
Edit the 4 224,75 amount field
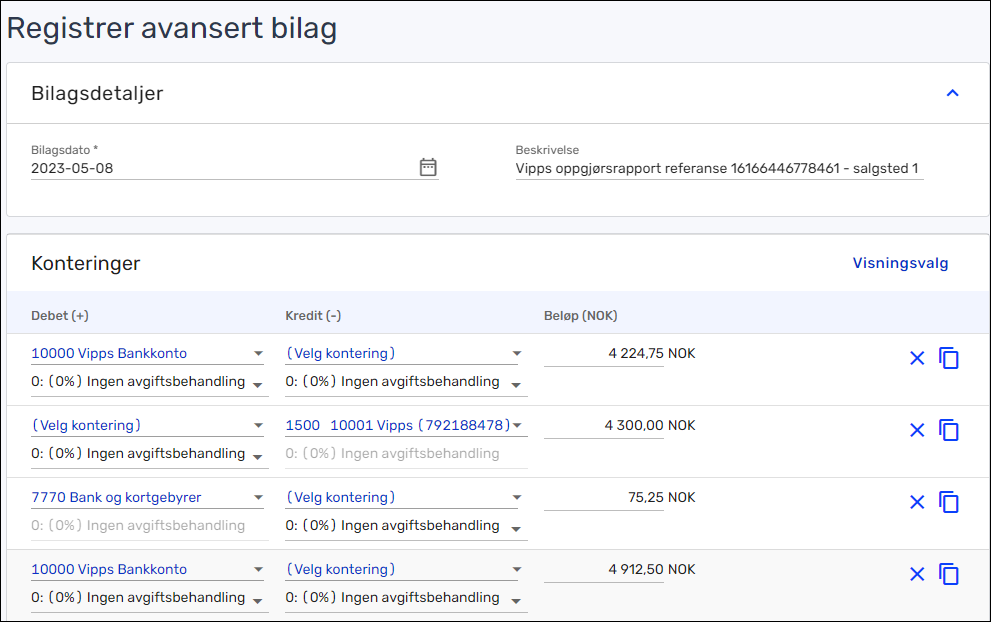click(x=604, y=354)
